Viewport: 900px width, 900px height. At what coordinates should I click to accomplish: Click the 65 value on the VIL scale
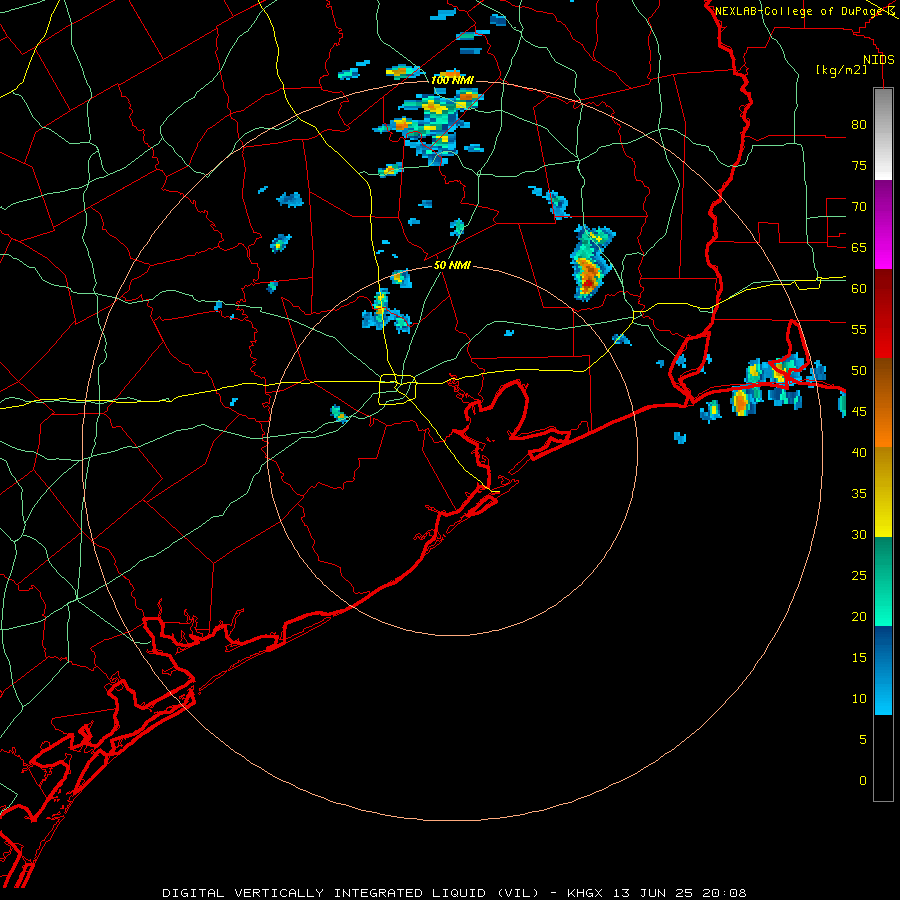(859, 247)
